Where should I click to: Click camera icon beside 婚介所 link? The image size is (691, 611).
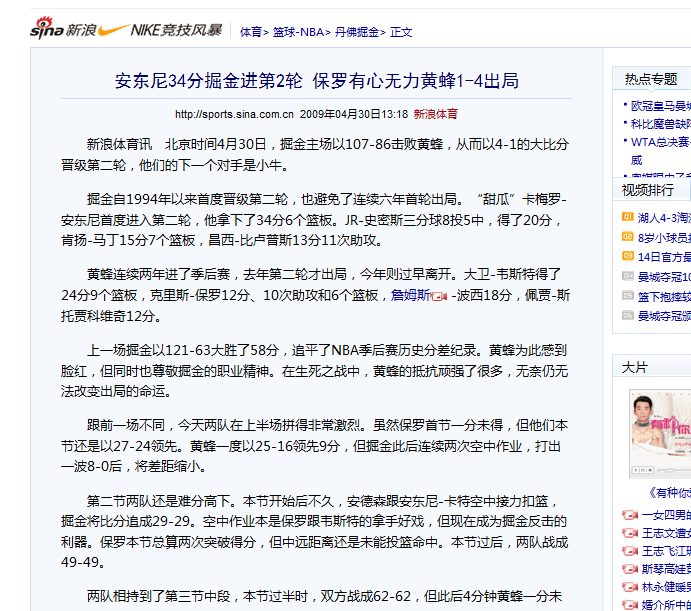click(x=630, y=605)
